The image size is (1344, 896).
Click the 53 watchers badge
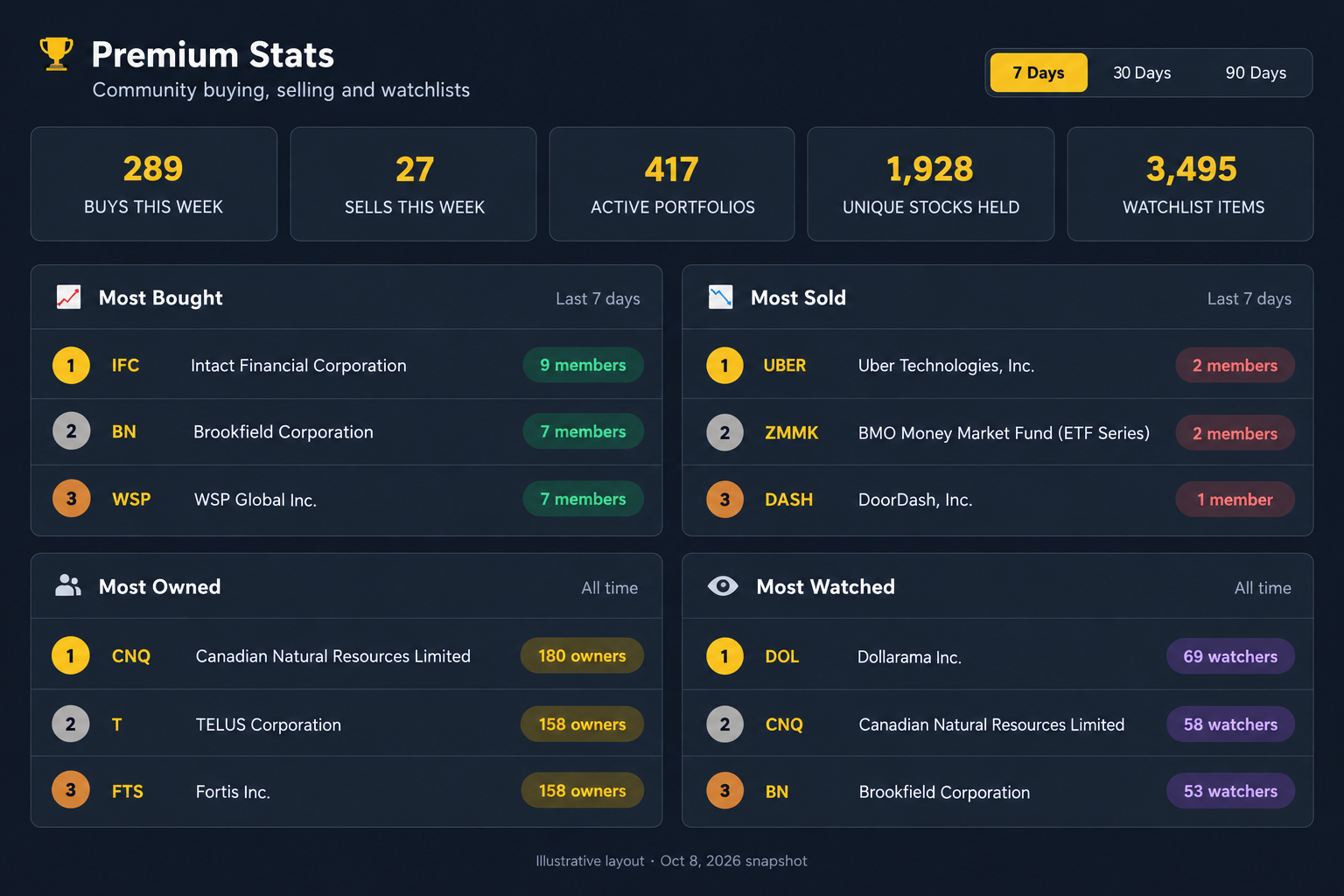pos(1230,791)
